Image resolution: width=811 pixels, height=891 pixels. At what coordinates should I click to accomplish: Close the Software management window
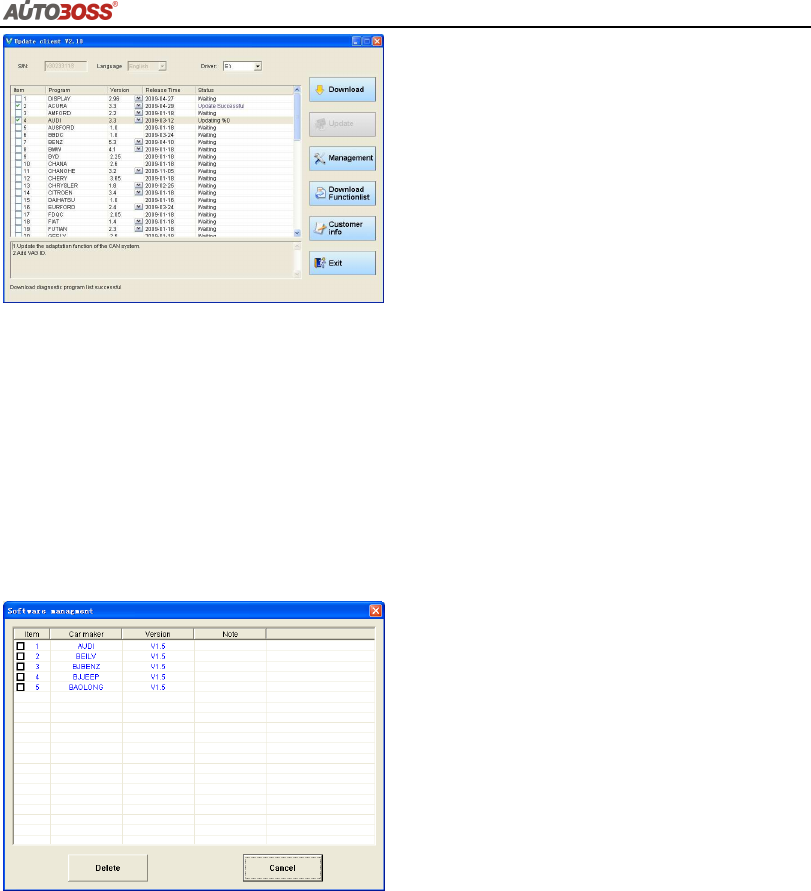pos(376,611)
